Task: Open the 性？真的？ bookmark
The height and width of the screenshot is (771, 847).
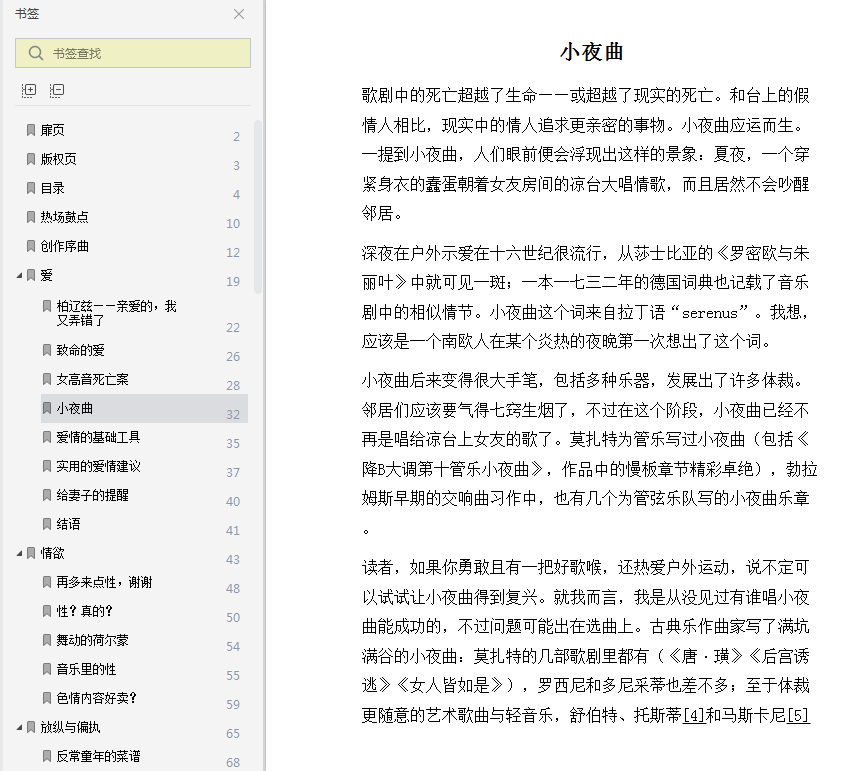Action: click(84, 612)
